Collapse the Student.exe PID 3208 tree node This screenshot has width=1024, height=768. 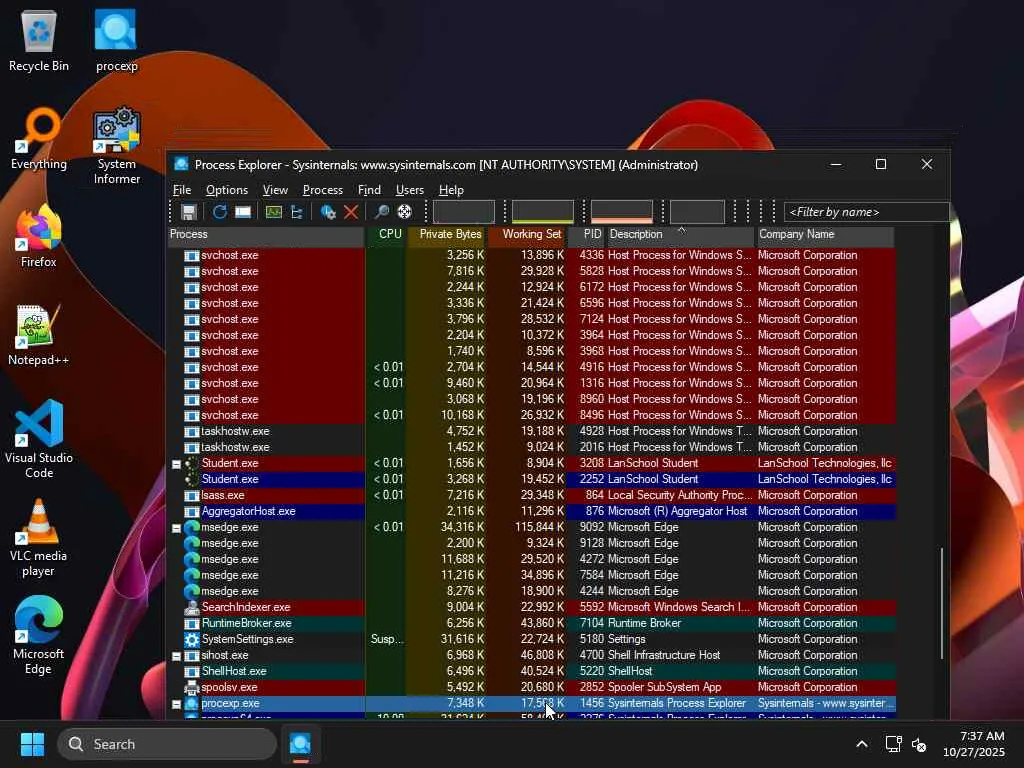(176, 464)
